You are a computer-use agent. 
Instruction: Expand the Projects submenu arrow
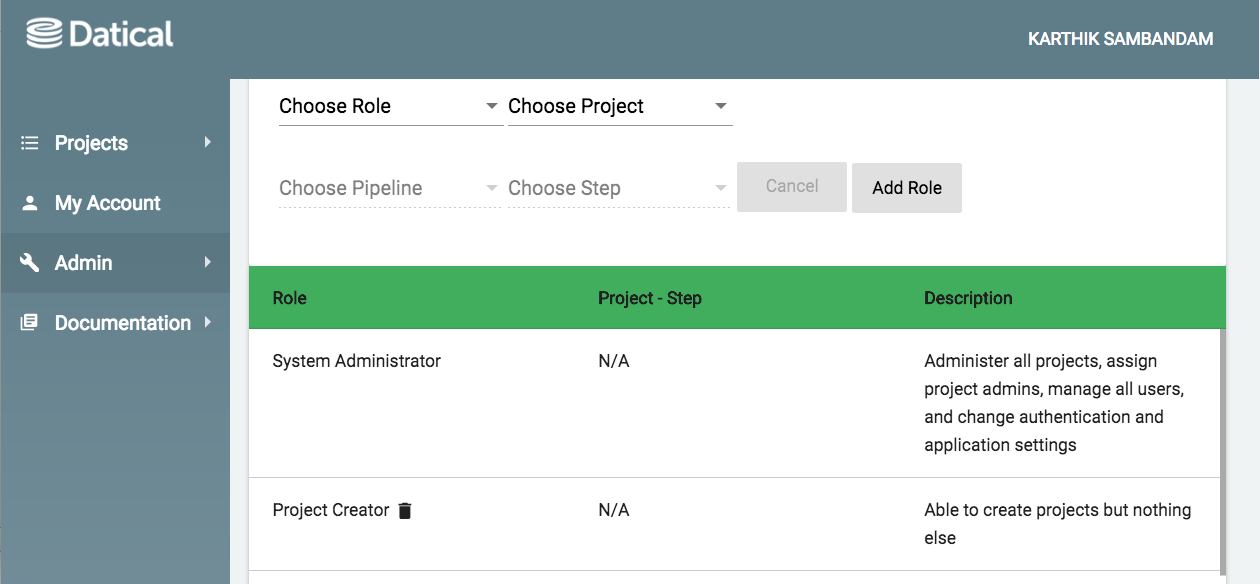208,143
